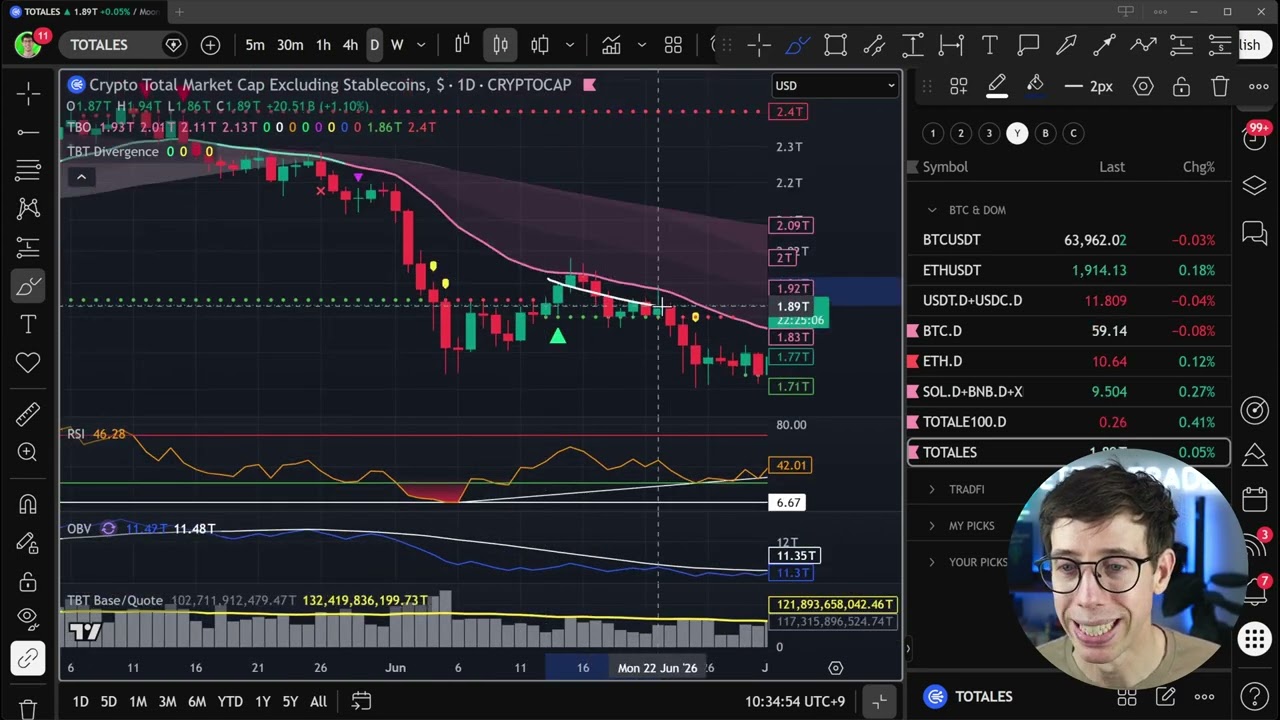Select the parallel channel tool
The height and width of the screenshot is (720, 1280).
coord(874,45)
